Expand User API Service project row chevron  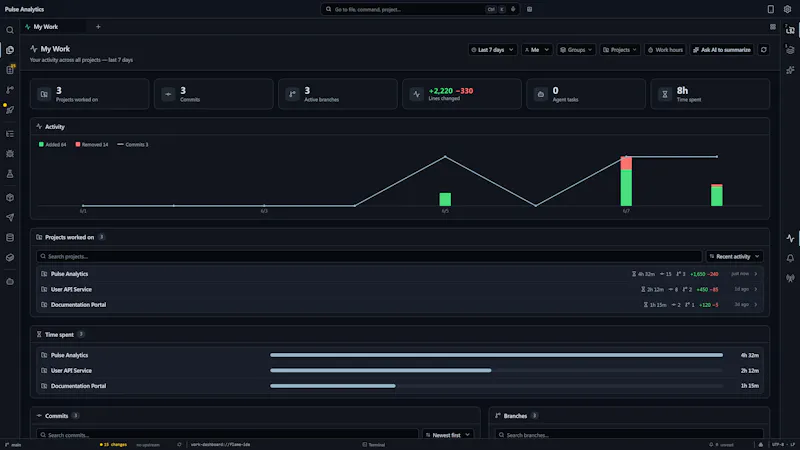click(x=756, y=289)
